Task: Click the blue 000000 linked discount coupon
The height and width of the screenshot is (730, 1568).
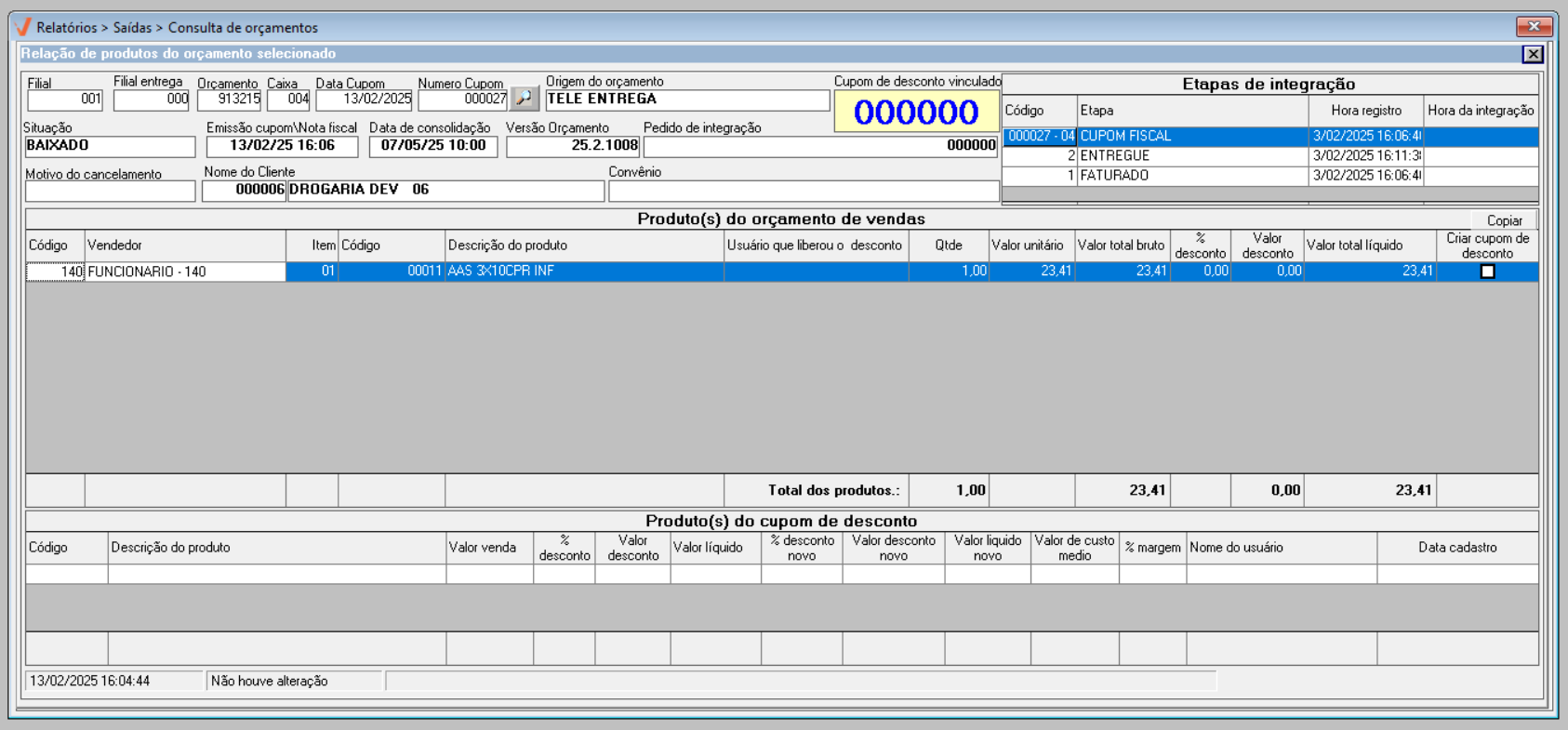Action: click(916, 113)
